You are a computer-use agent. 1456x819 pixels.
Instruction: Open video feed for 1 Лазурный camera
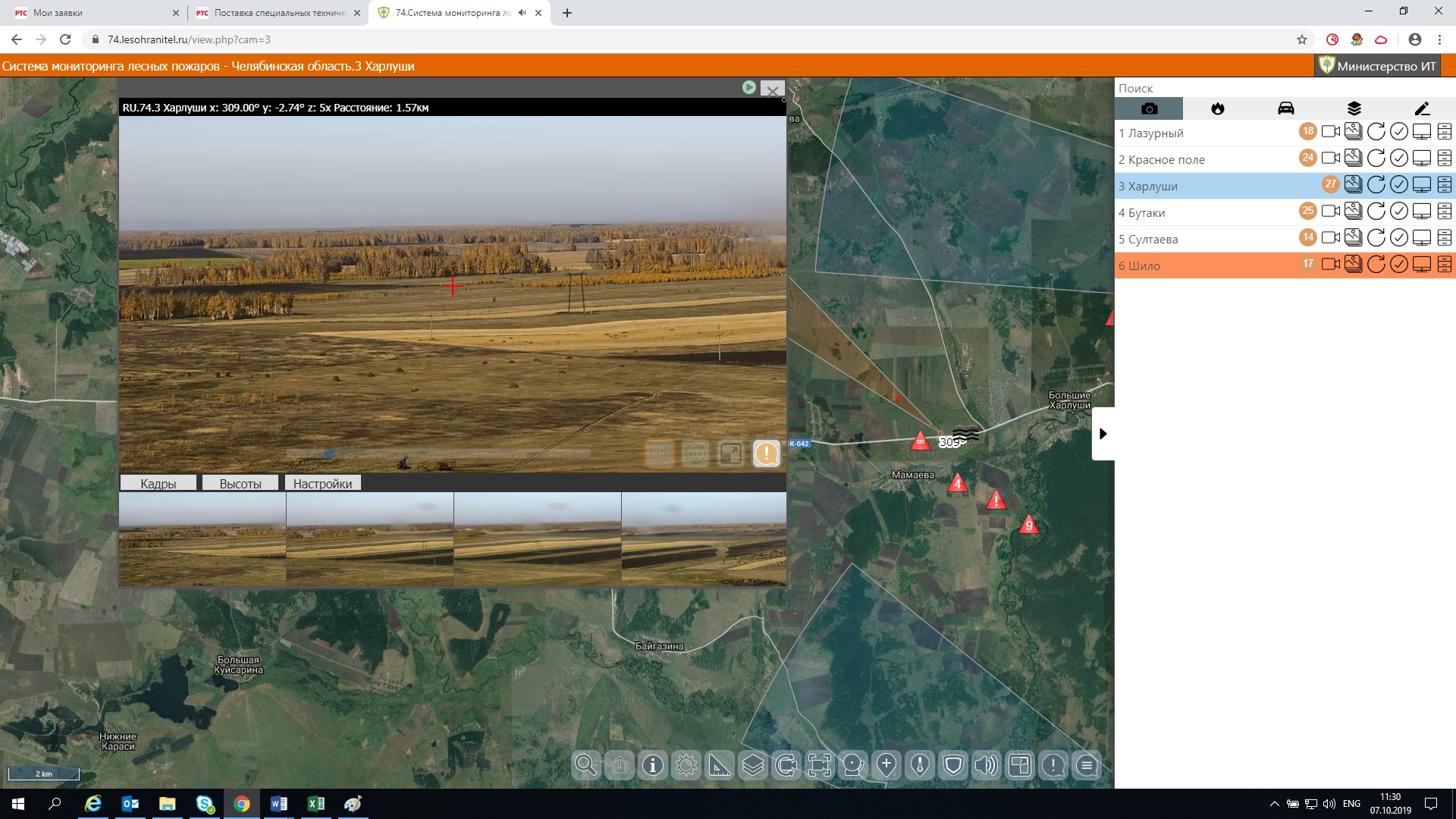(1330, 132)
